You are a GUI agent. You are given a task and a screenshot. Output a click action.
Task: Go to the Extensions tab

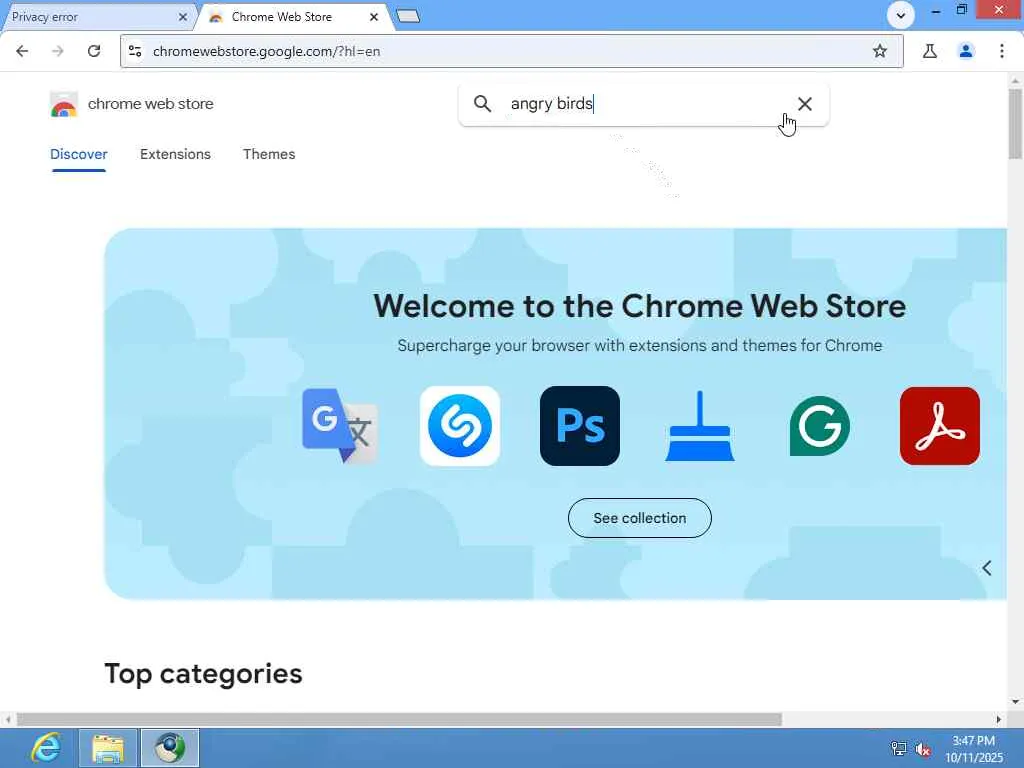click(x=175, y=154)
